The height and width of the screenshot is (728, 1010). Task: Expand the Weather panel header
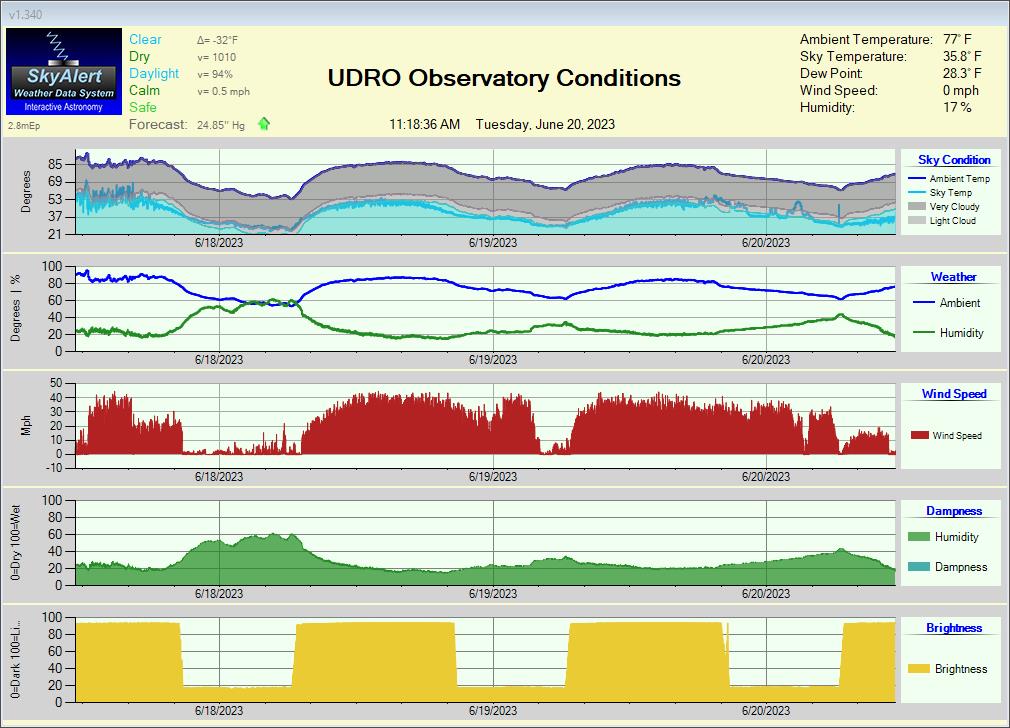953,276
